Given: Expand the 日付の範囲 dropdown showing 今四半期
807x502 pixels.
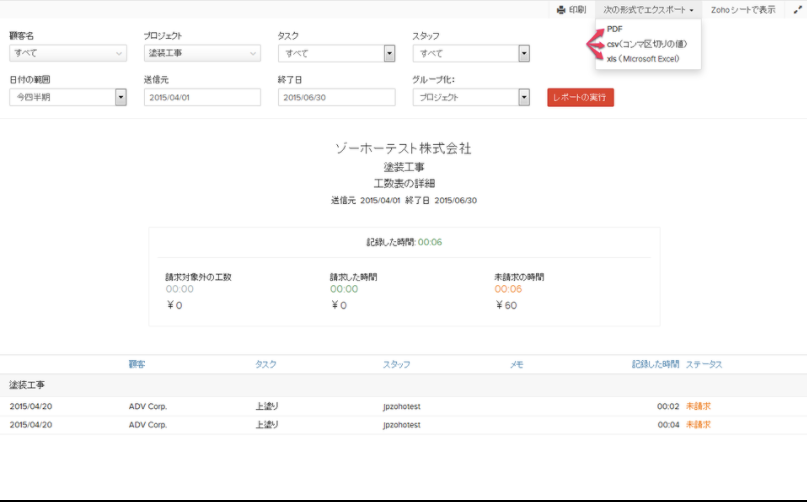Looking at the screenshot, I should pyautogui.click(x=120, y=98).
